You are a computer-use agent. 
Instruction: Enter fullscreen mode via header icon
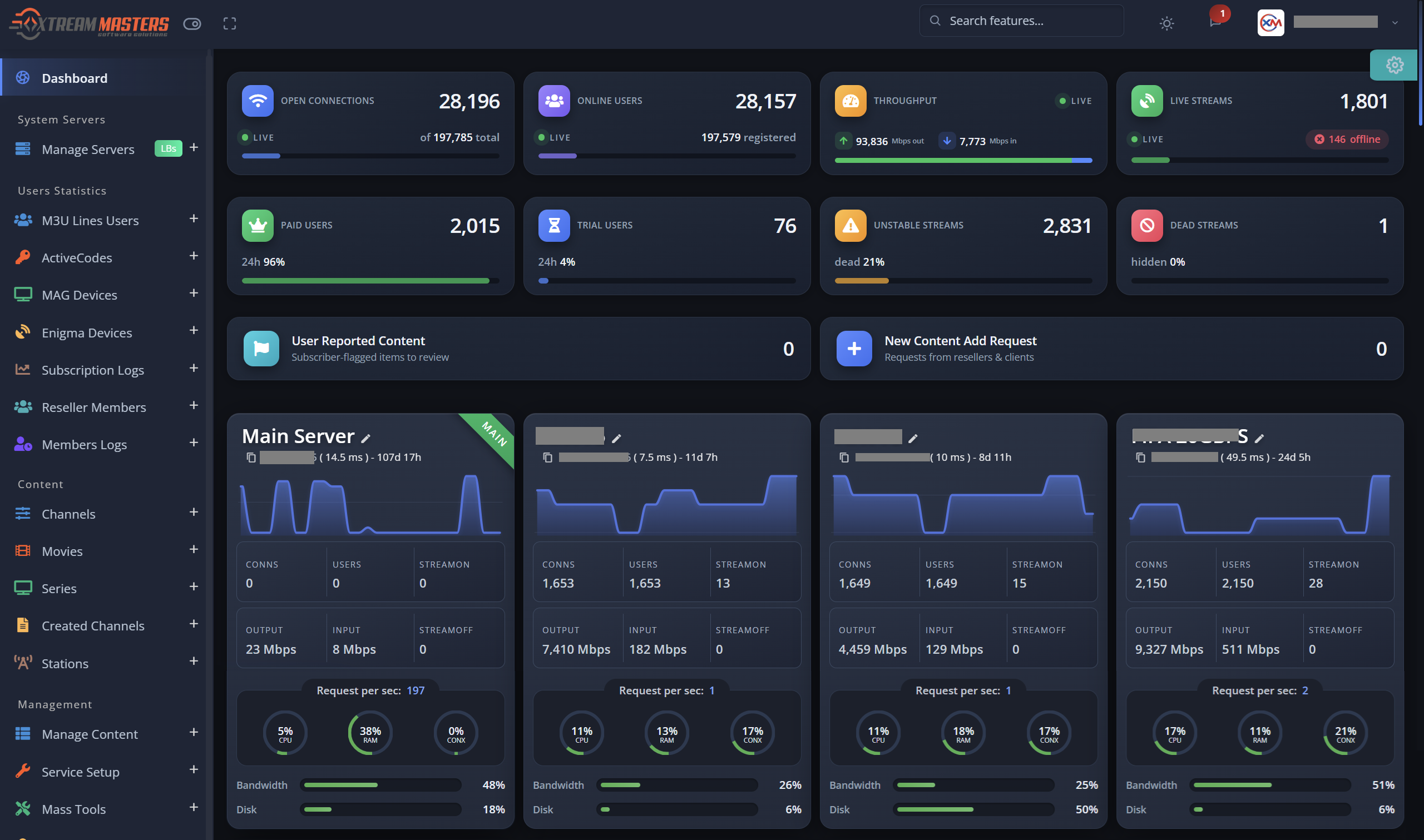(x=229, y=24)
